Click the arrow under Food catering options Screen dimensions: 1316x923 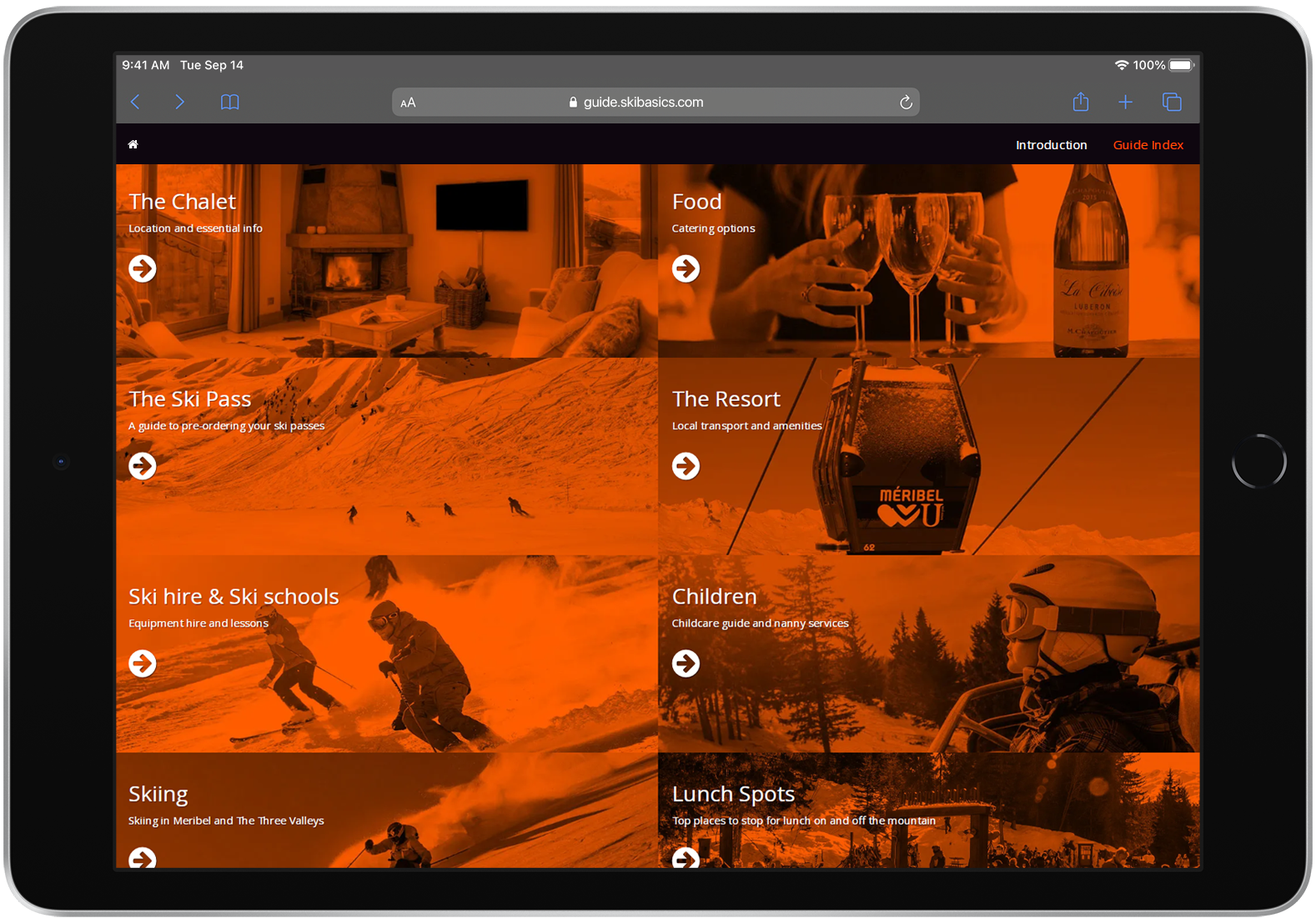[x=686, y=268]
